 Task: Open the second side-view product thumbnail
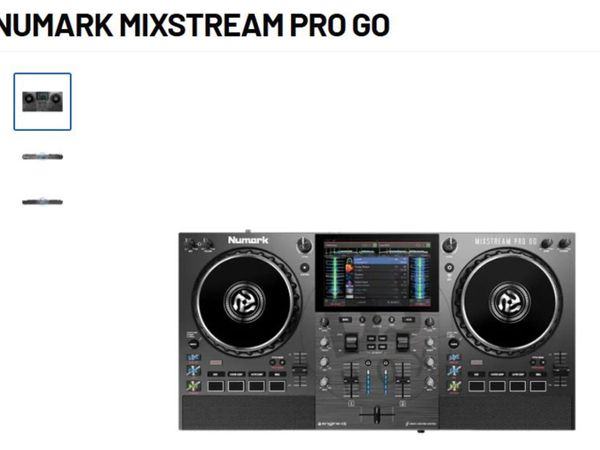pyautogui.click(x=42, y=157)
